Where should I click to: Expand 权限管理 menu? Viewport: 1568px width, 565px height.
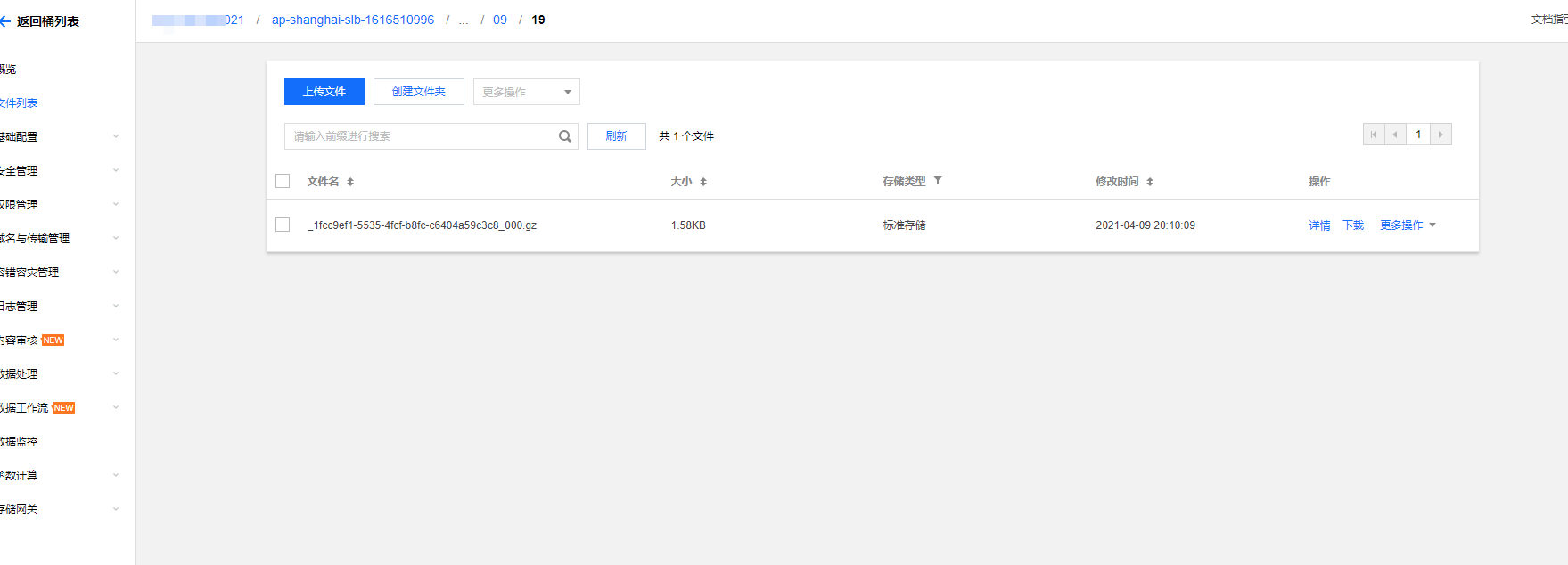point(116,204)
